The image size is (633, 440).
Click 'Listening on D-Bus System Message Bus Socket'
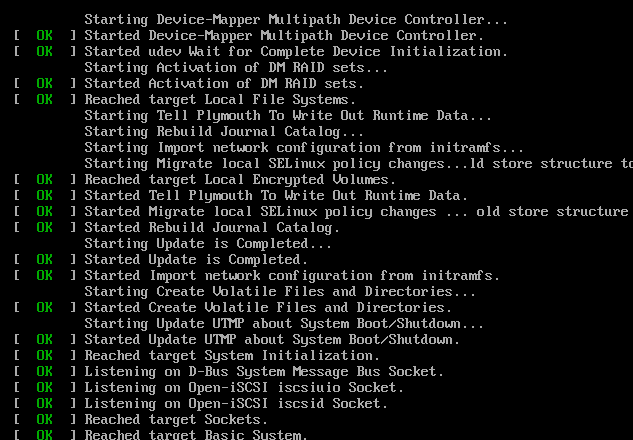[x=264, y=371]
